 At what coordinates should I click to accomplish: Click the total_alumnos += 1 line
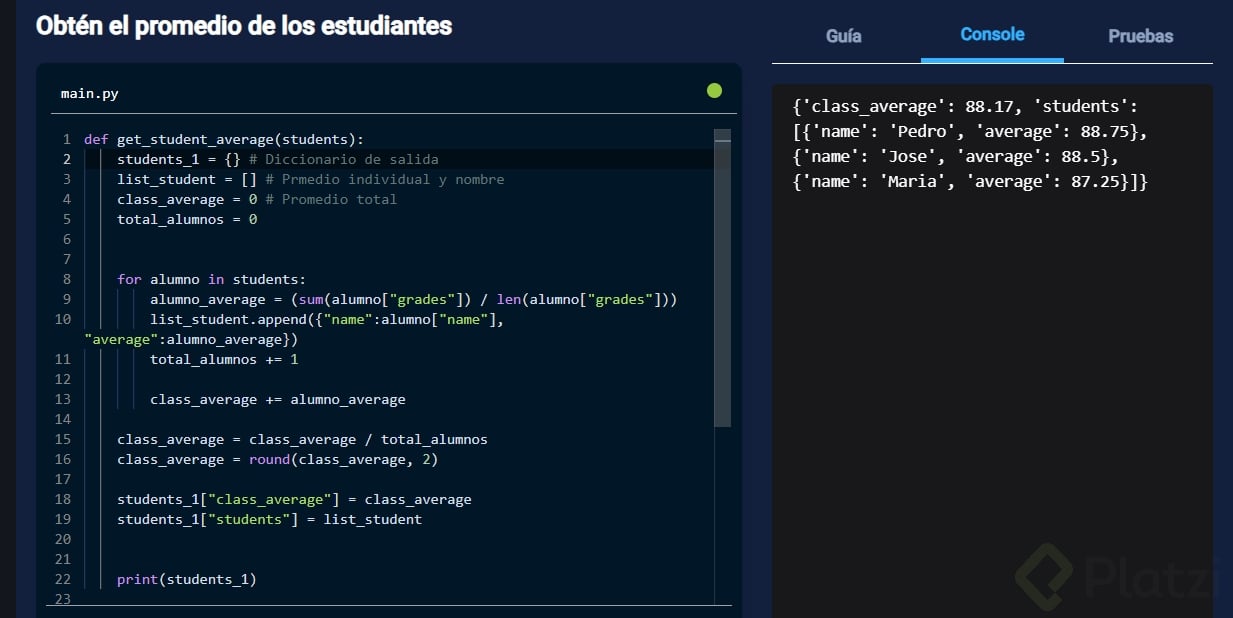(x=224, y=359)
